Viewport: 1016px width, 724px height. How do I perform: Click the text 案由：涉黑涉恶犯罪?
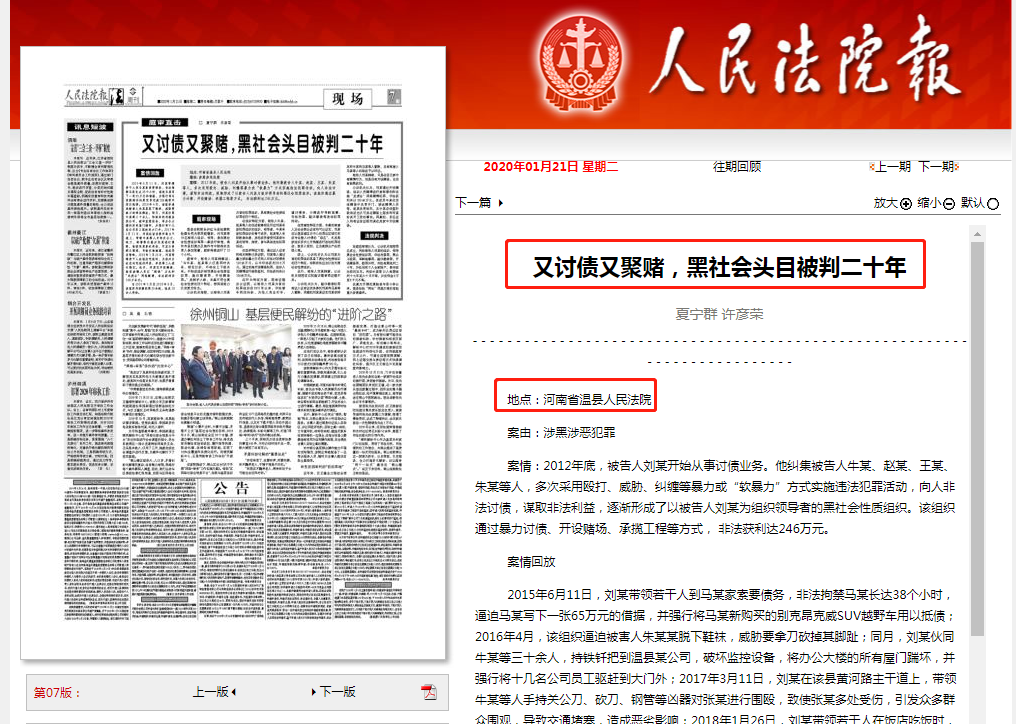[561, 432]
